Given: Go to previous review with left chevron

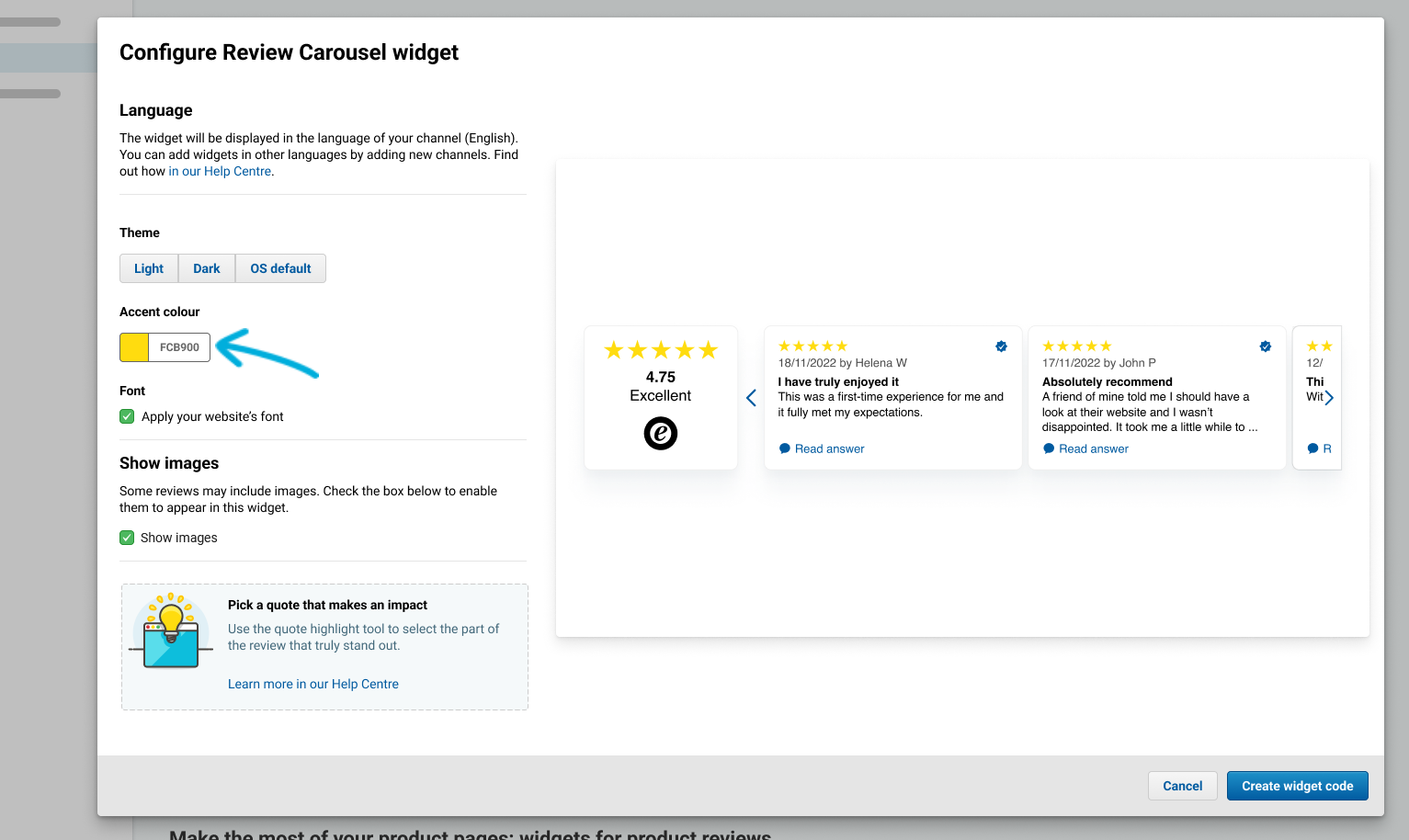Looking at the screenshot, I should 751,398.
